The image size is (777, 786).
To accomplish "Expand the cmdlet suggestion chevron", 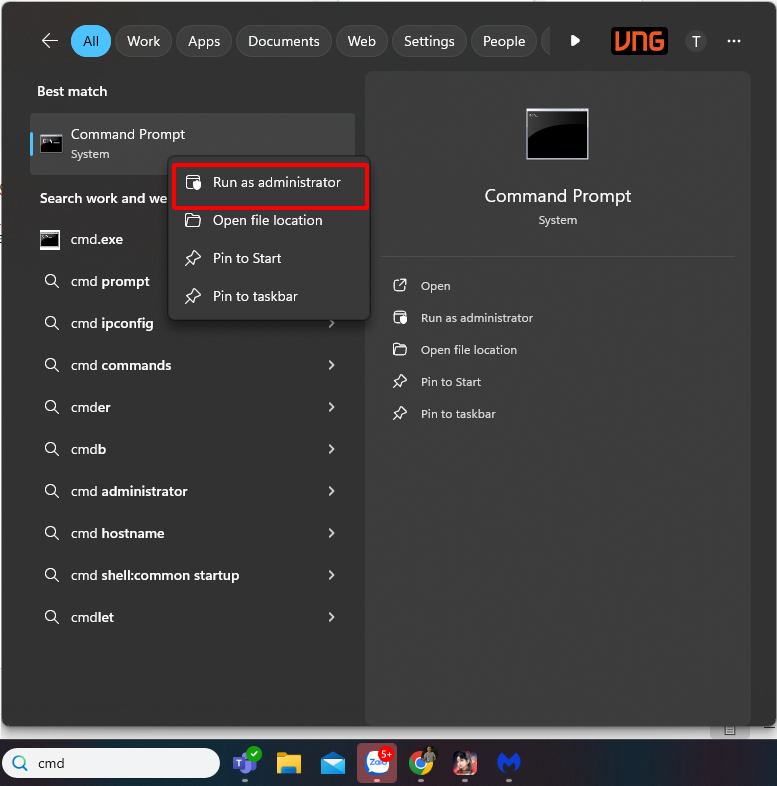I will [331, 618].
